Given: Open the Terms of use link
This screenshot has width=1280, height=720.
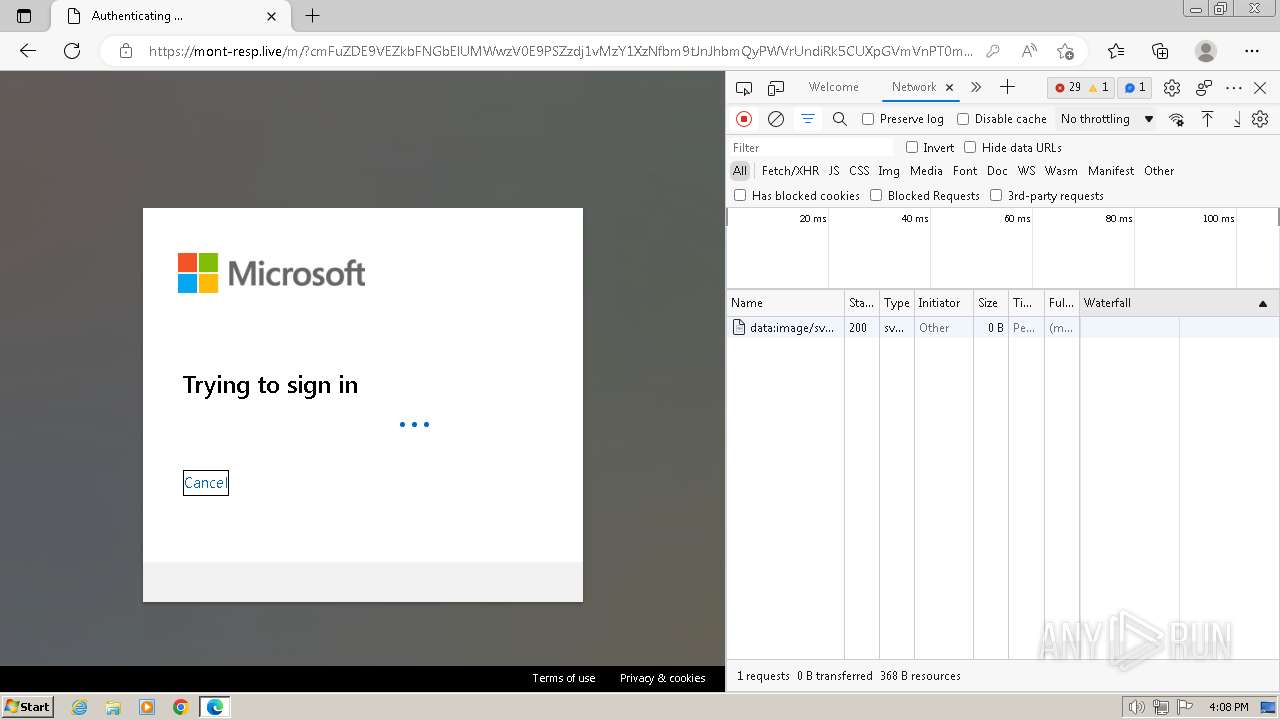Looking at the screenshot, I should point(563,678).
